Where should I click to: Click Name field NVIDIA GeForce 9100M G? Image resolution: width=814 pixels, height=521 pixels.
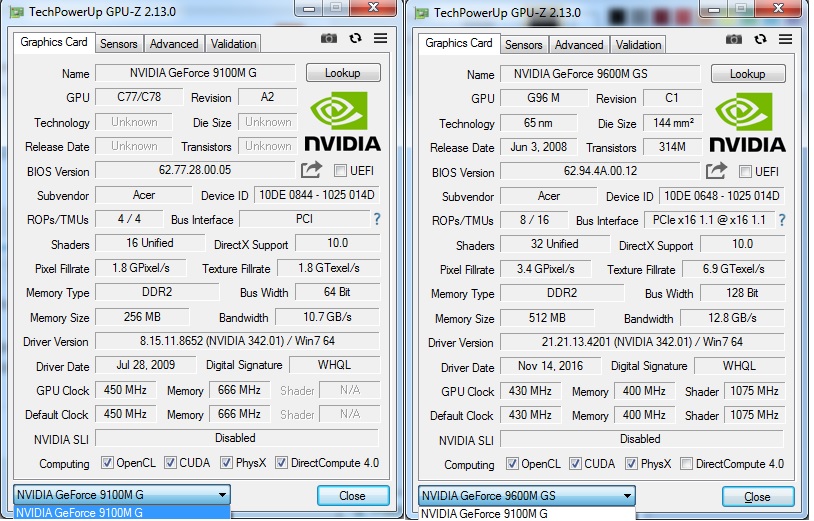pos(195,73)
